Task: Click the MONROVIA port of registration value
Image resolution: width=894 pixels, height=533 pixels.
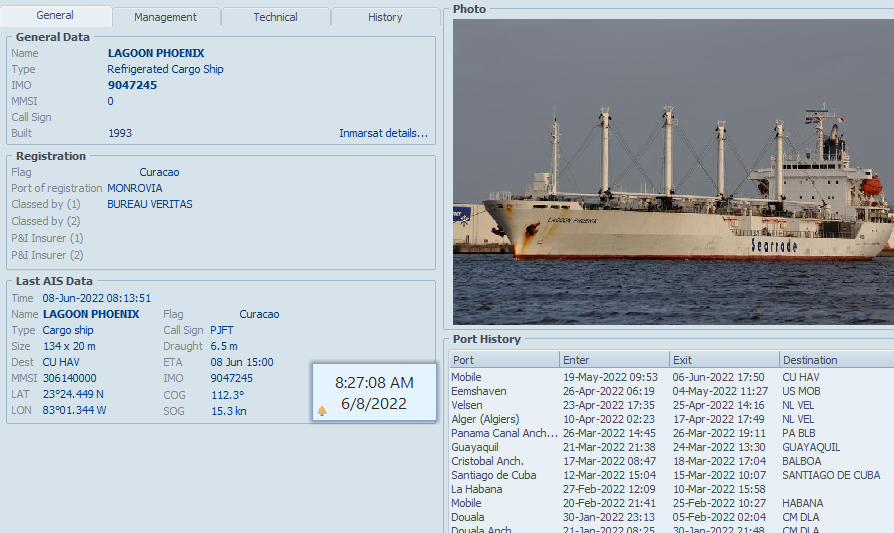Action: 135,188
